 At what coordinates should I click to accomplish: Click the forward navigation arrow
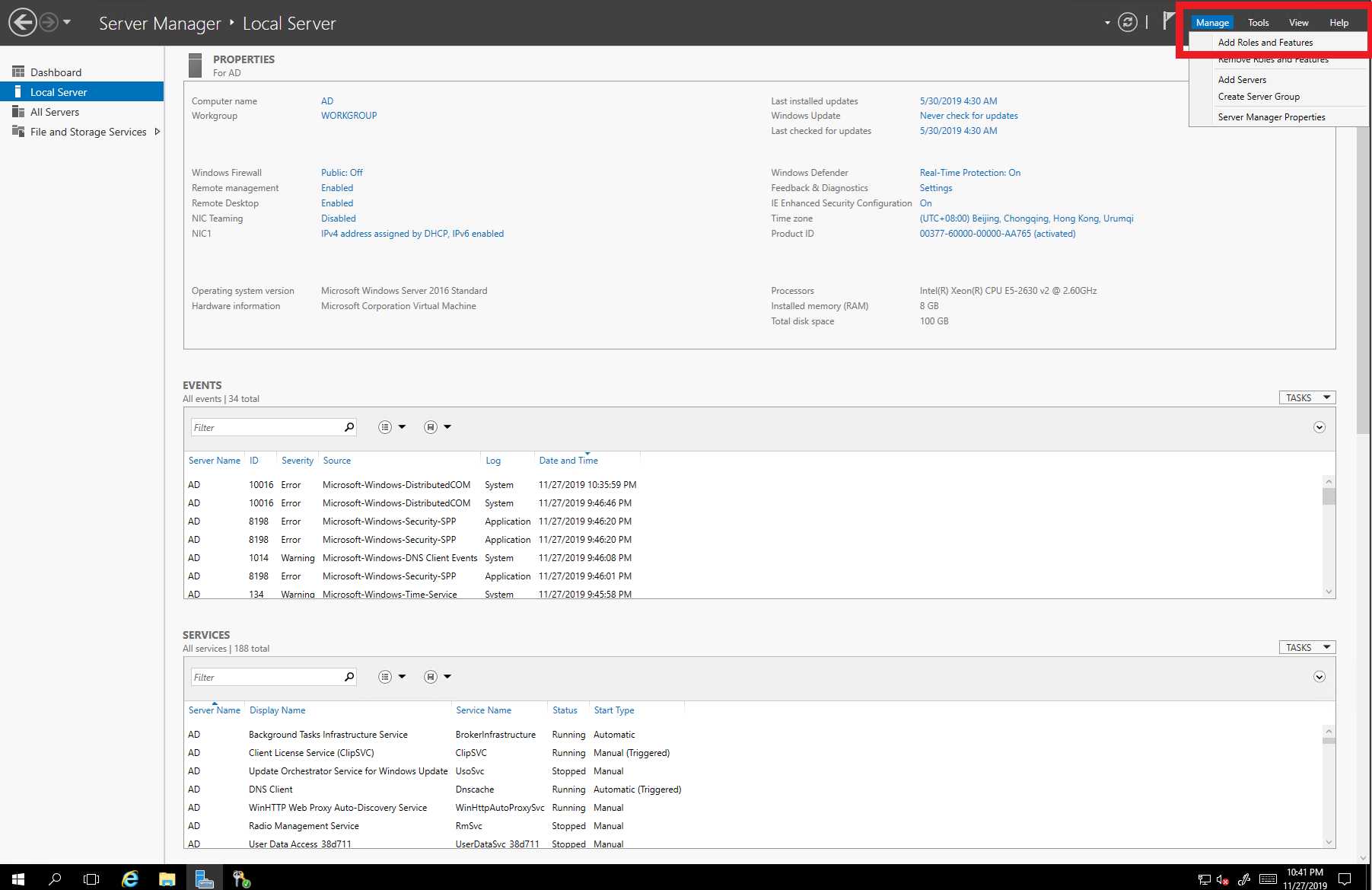coord(49,22)
